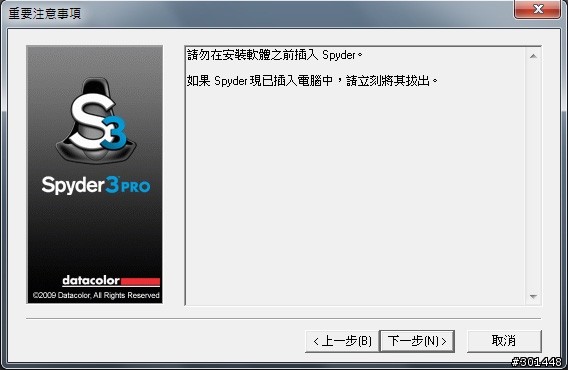Click the scroll up arrow in notes box
This screenshot has width=568, height=370.
pos(533,56)
